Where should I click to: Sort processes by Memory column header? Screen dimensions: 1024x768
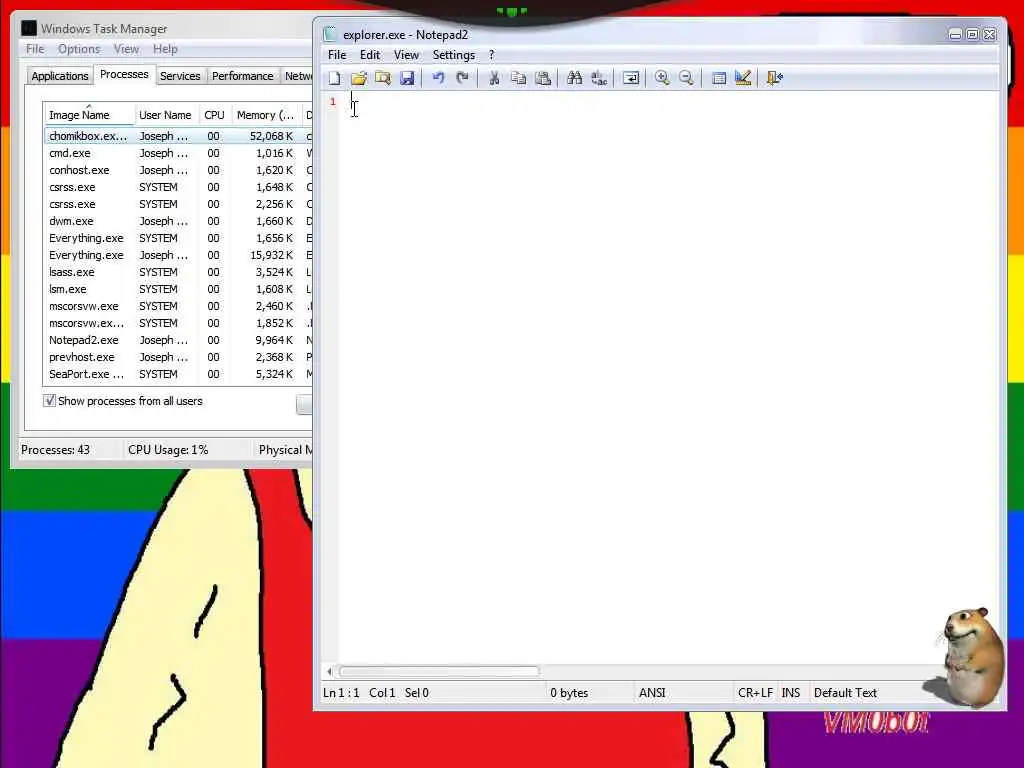click(x=266, y=115)
